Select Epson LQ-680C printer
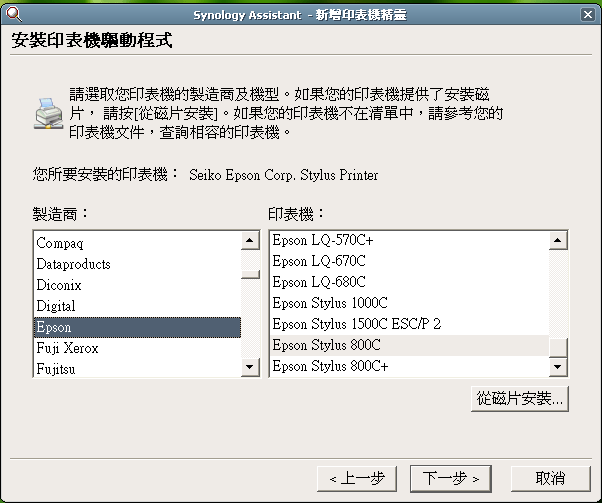Image resolution: width=602 pixels, height=503 pixels. (x=410, y=282)
